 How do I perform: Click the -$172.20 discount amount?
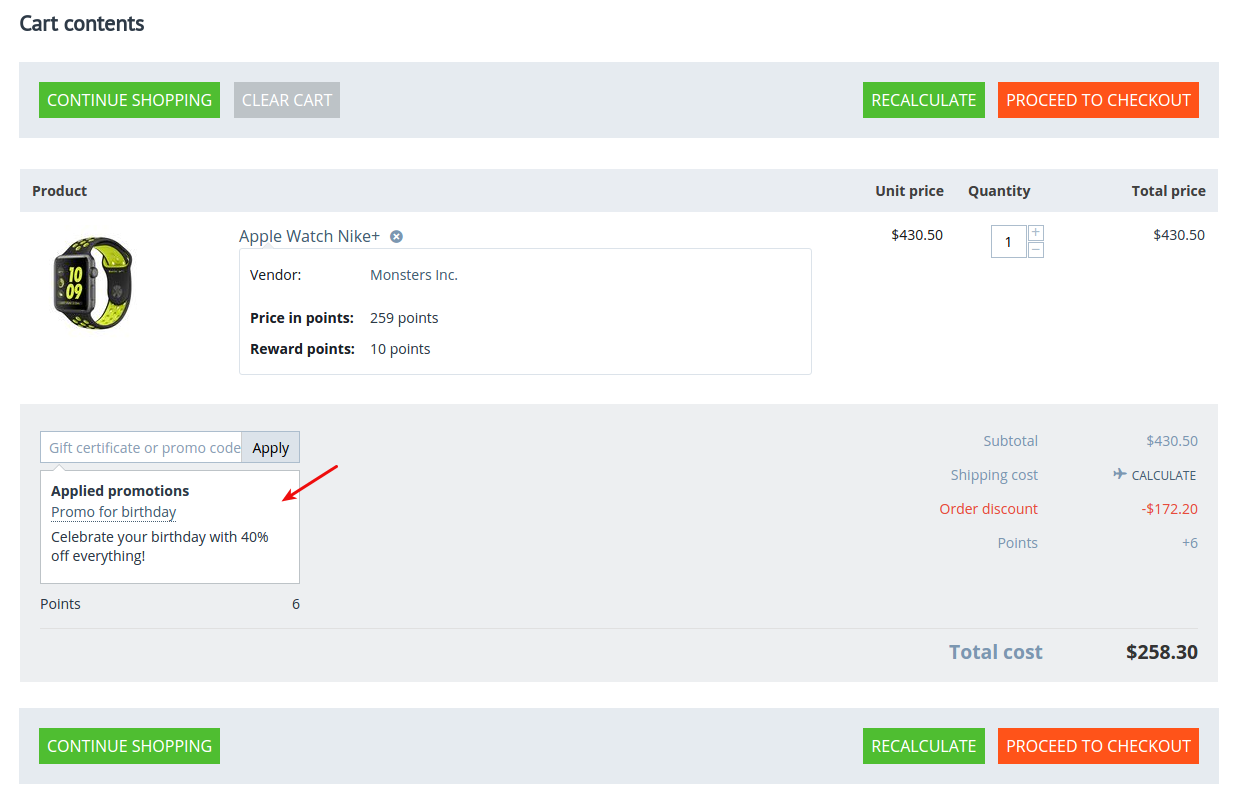1169,509
